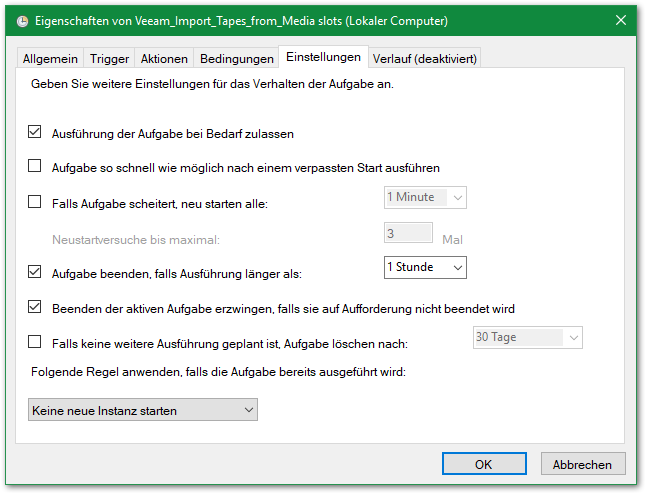Viewport: 646px width, 494px height.
Task: Switch to the Allgemein tab
Action: point(50,59)
